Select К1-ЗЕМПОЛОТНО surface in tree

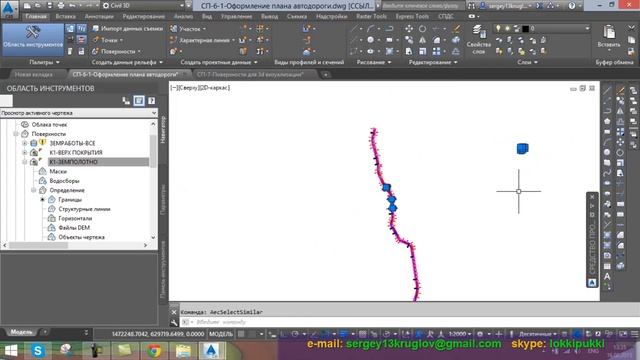pos(73,162)
